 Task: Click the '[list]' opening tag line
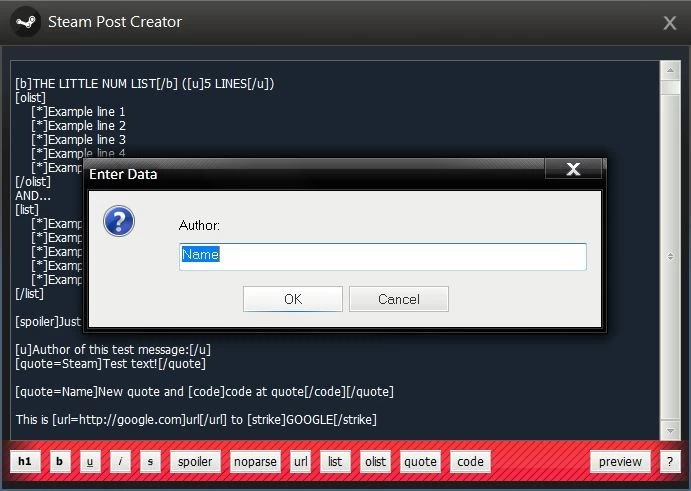tap(27, 210)
